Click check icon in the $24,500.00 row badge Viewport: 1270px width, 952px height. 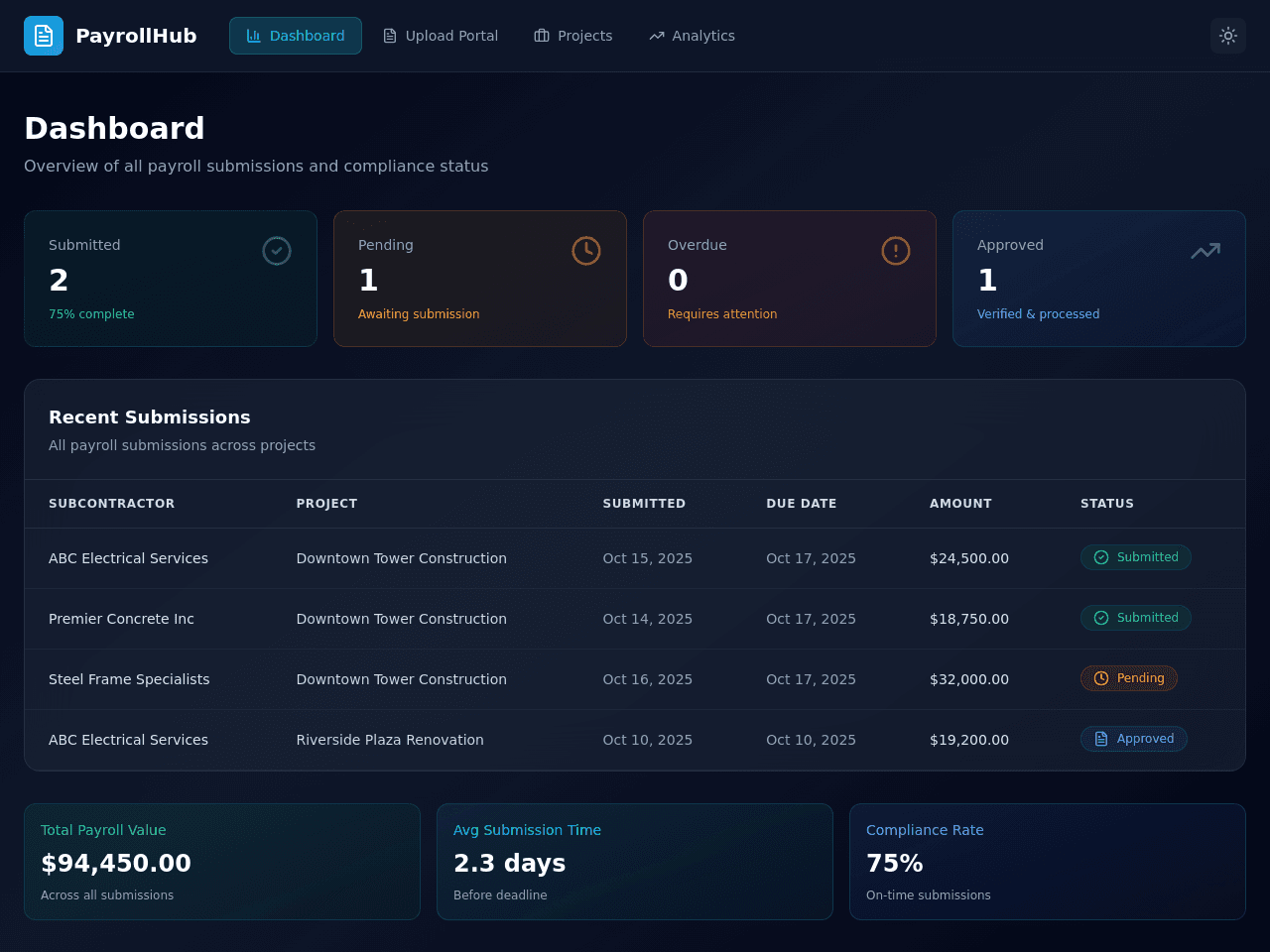[x=1101, y=557]
